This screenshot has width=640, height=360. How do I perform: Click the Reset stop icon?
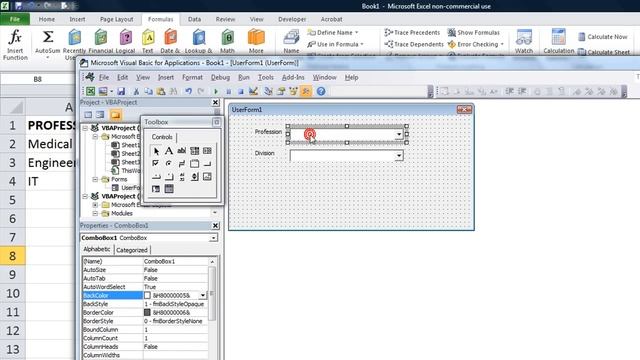tap(241, 91)
